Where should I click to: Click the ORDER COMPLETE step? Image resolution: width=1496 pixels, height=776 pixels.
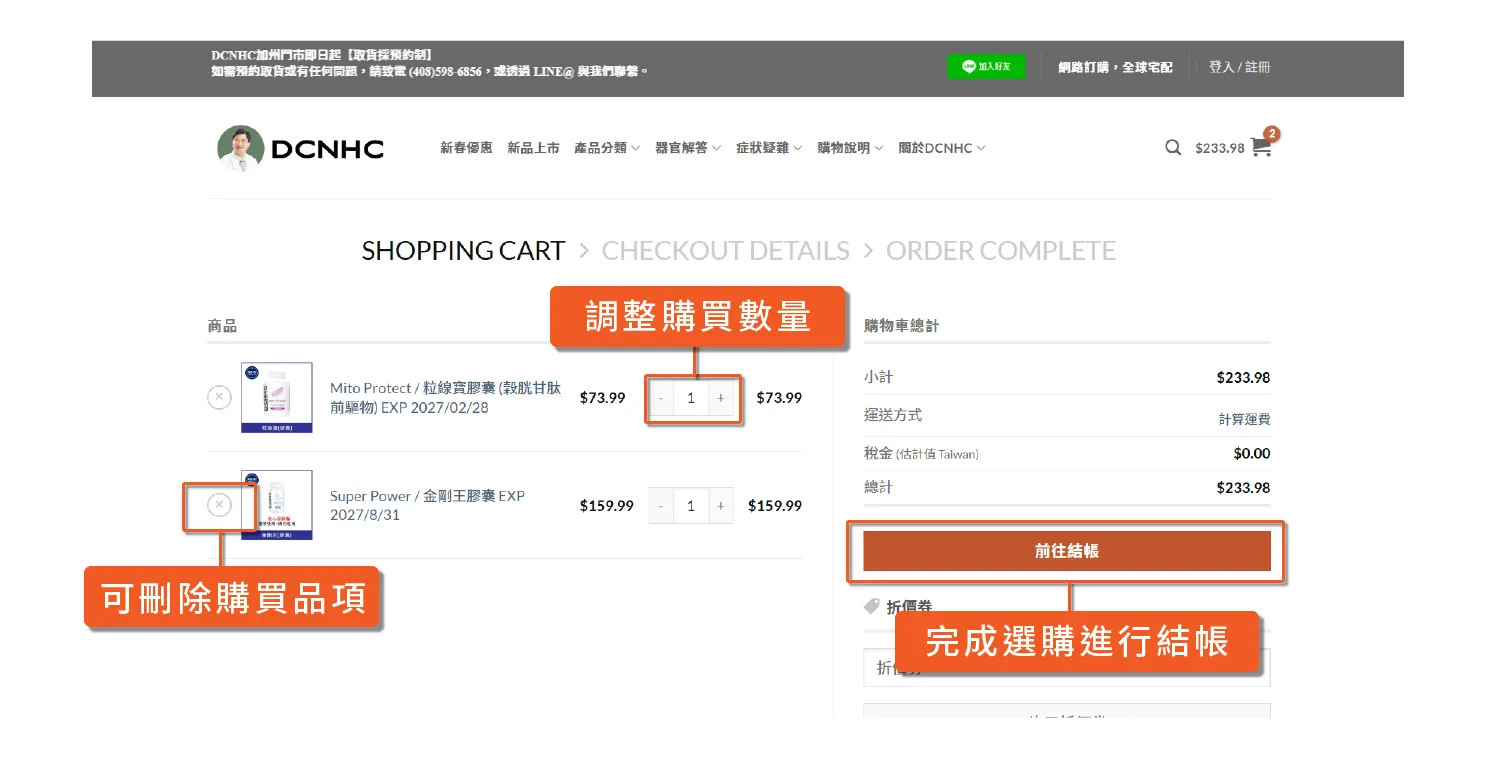point(1001,251)
